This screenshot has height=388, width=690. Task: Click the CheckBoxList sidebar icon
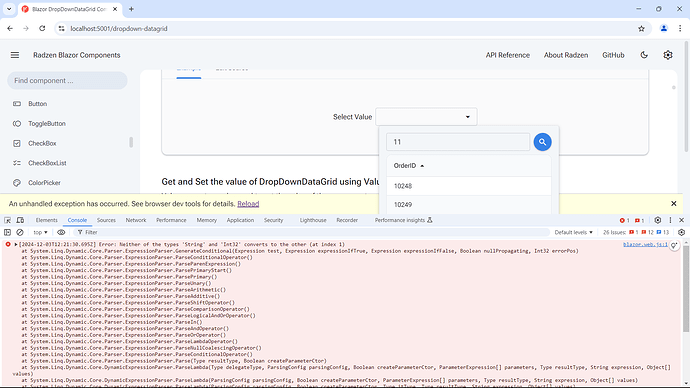coord(17,163)
